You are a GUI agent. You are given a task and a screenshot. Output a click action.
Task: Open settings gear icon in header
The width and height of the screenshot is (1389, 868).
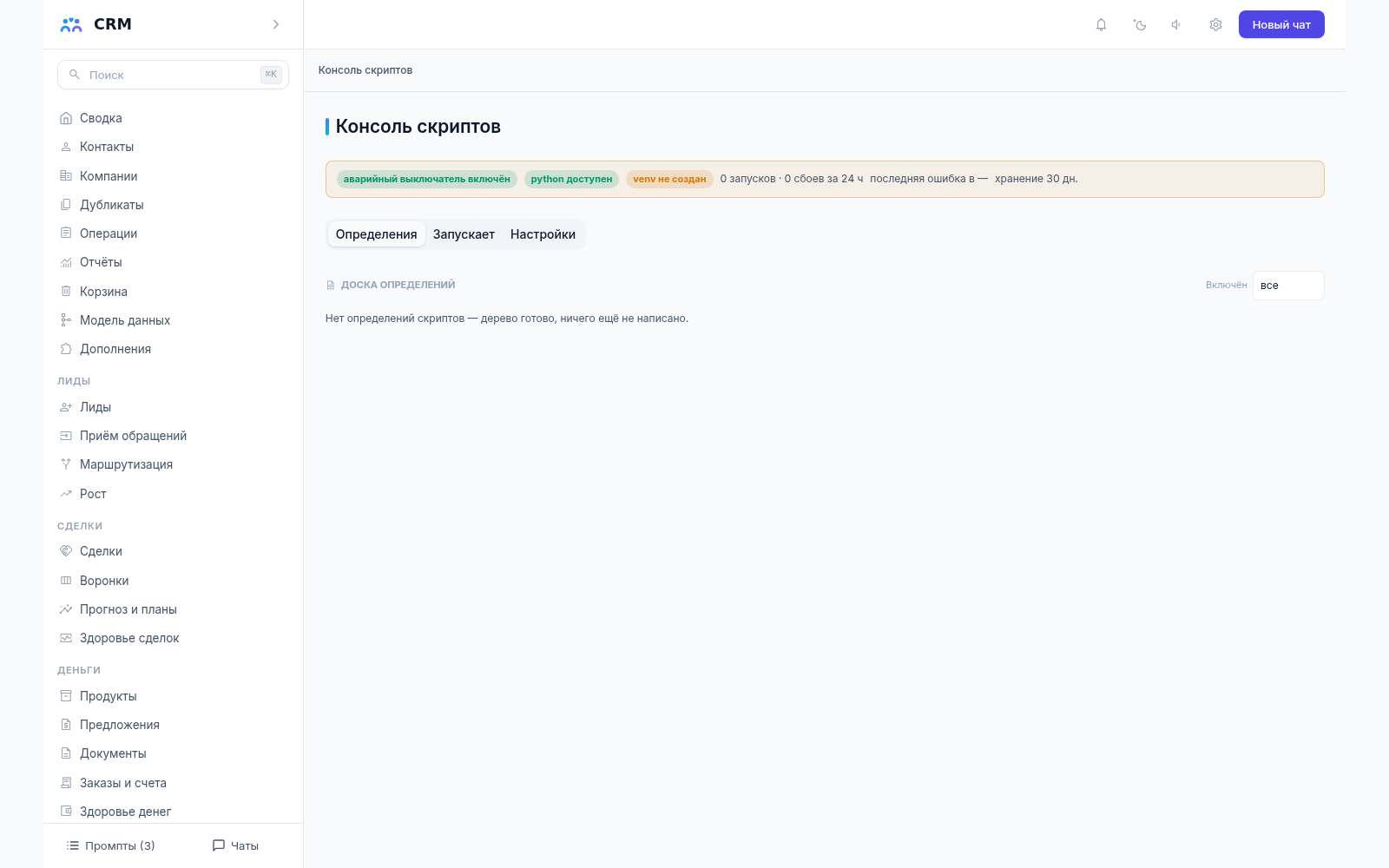point(1215,25)
